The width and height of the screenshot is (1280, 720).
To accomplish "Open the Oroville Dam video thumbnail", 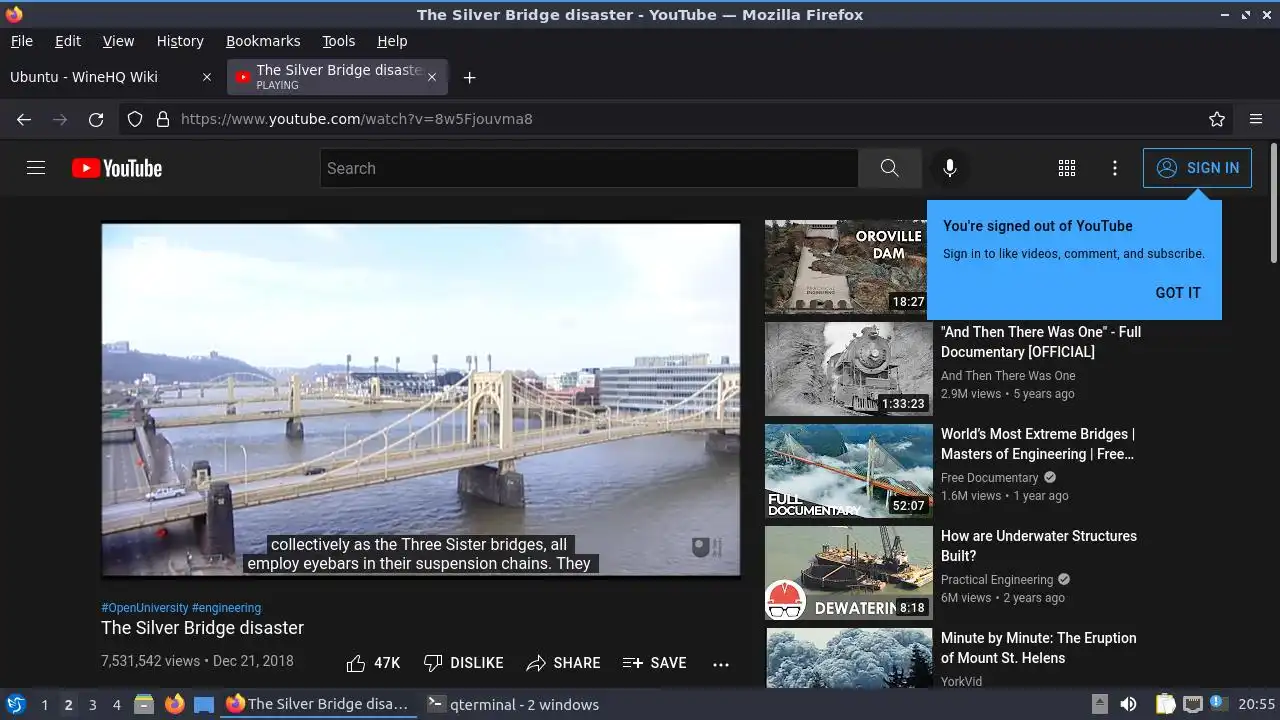I will coord(846,267).
